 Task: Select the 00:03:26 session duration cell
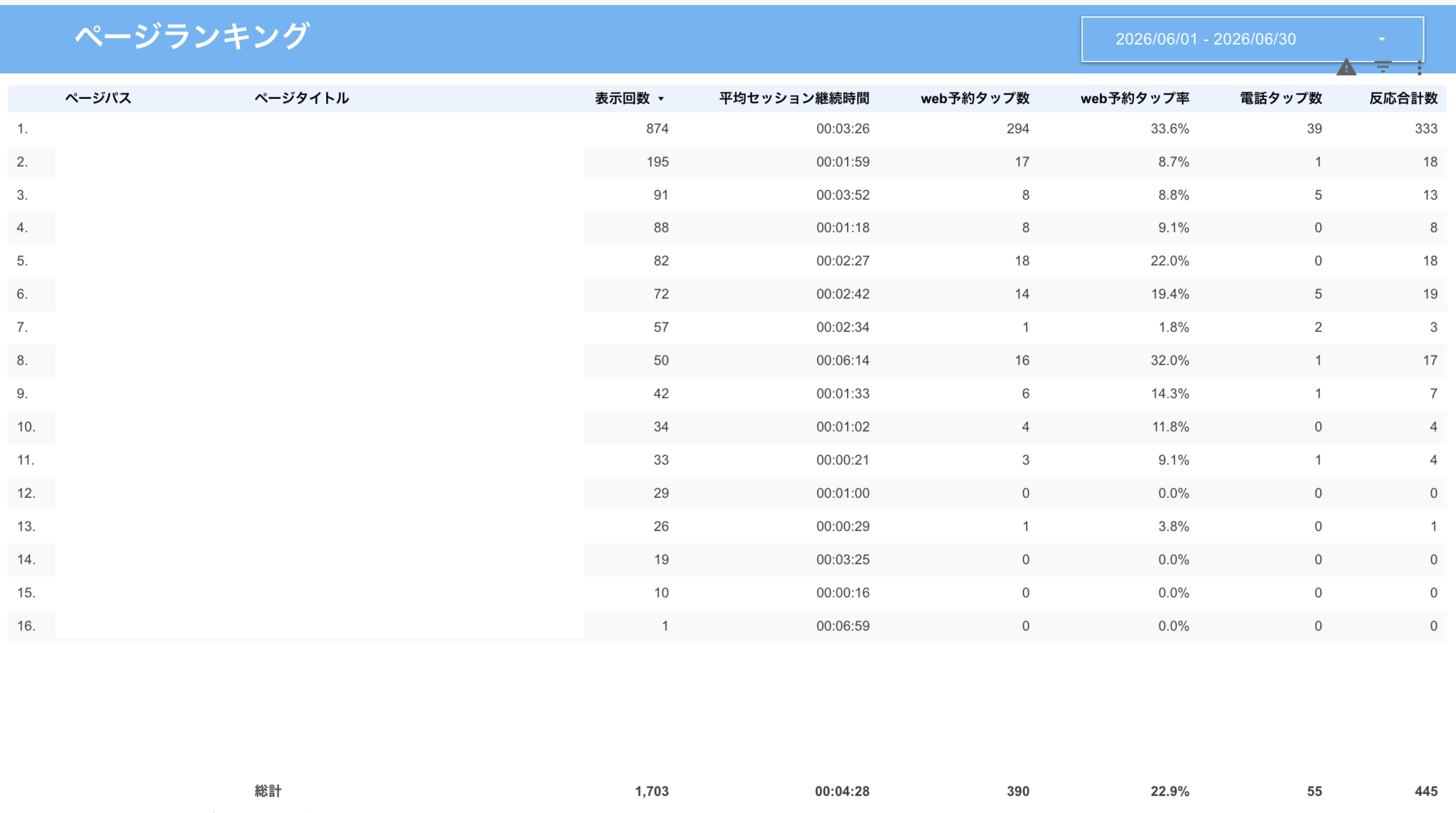tap(843, 128)
